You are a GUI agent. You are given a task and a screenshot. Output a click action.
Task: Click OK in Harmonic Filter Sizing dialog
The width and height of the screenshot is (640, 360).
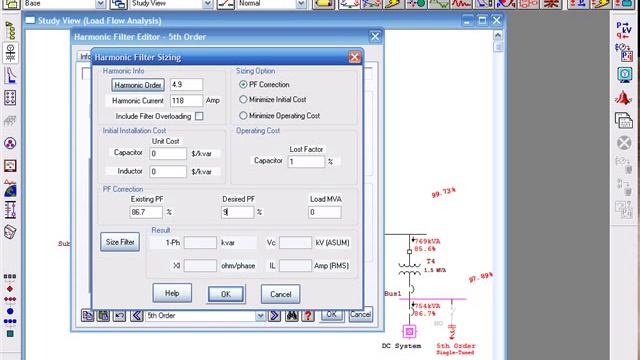226,294
